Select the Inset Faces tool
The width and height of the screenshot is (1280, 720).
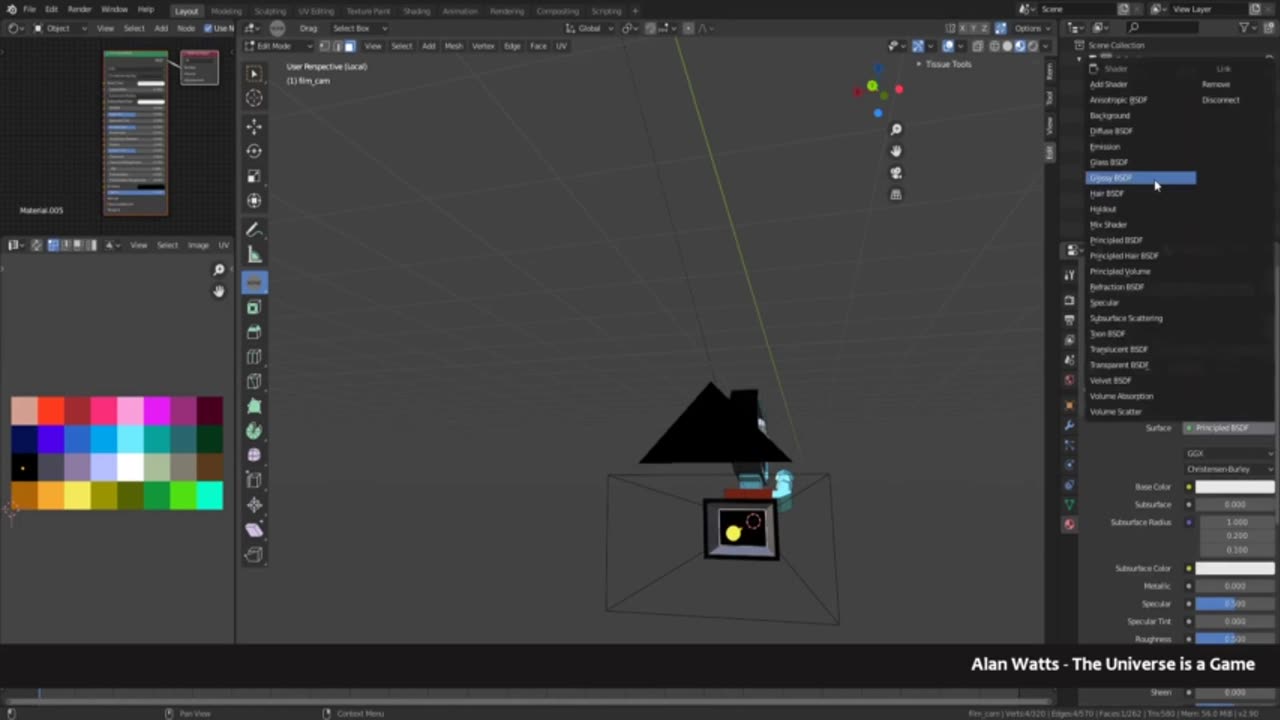click(254, 307)
